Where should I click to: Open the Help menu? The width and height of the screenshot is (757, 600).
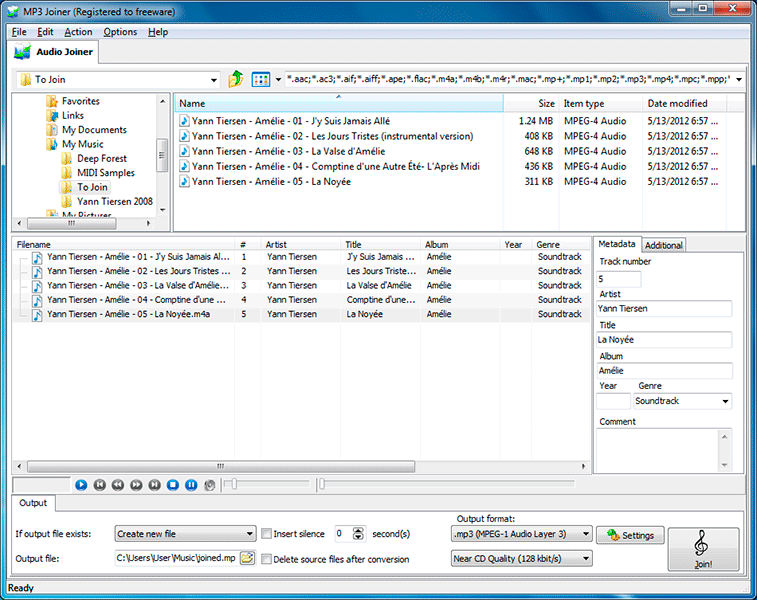coord(158,32)
